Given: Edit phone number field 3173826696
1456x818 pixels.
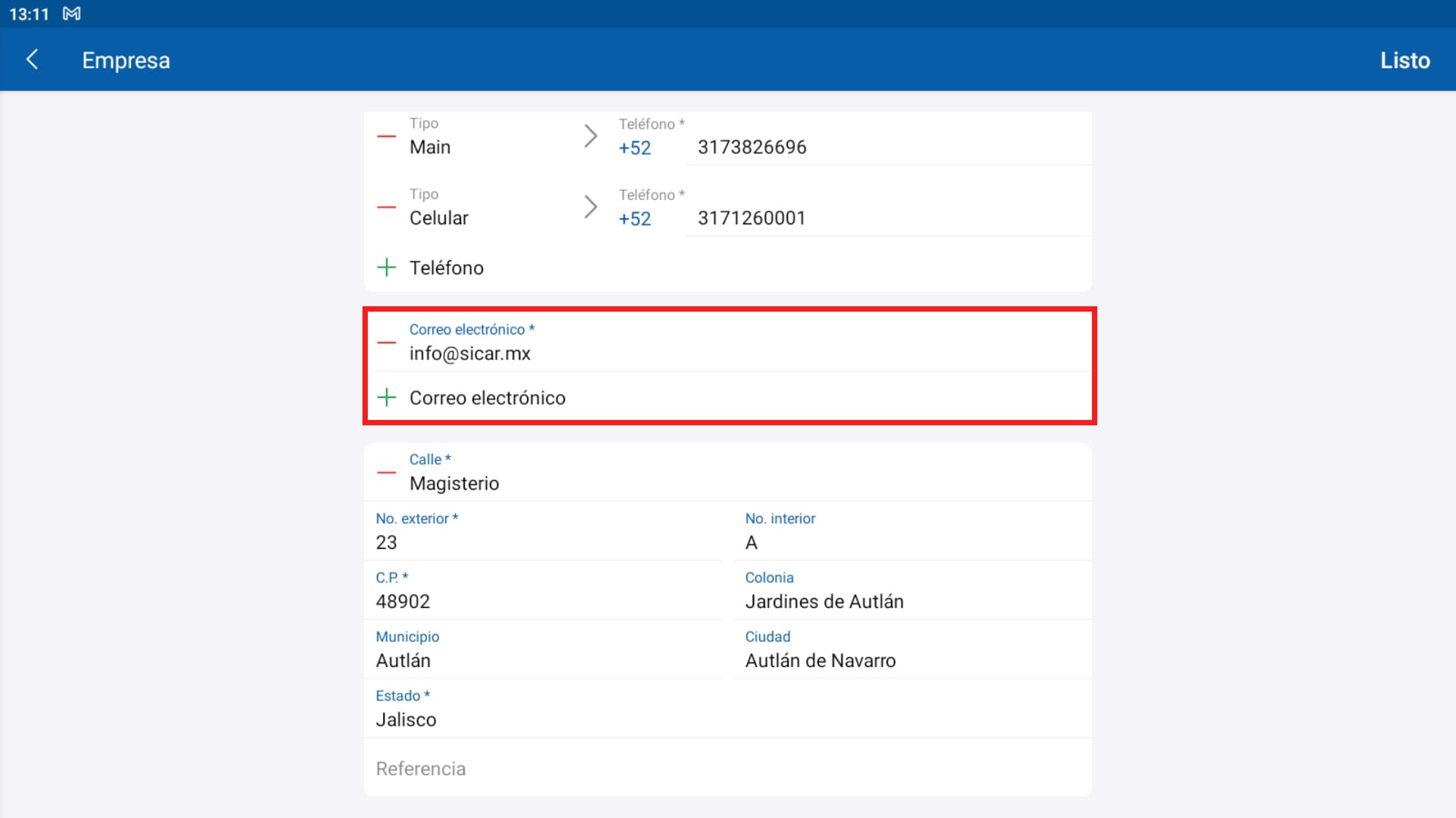Looking at the screenshot, I should 887,147.
